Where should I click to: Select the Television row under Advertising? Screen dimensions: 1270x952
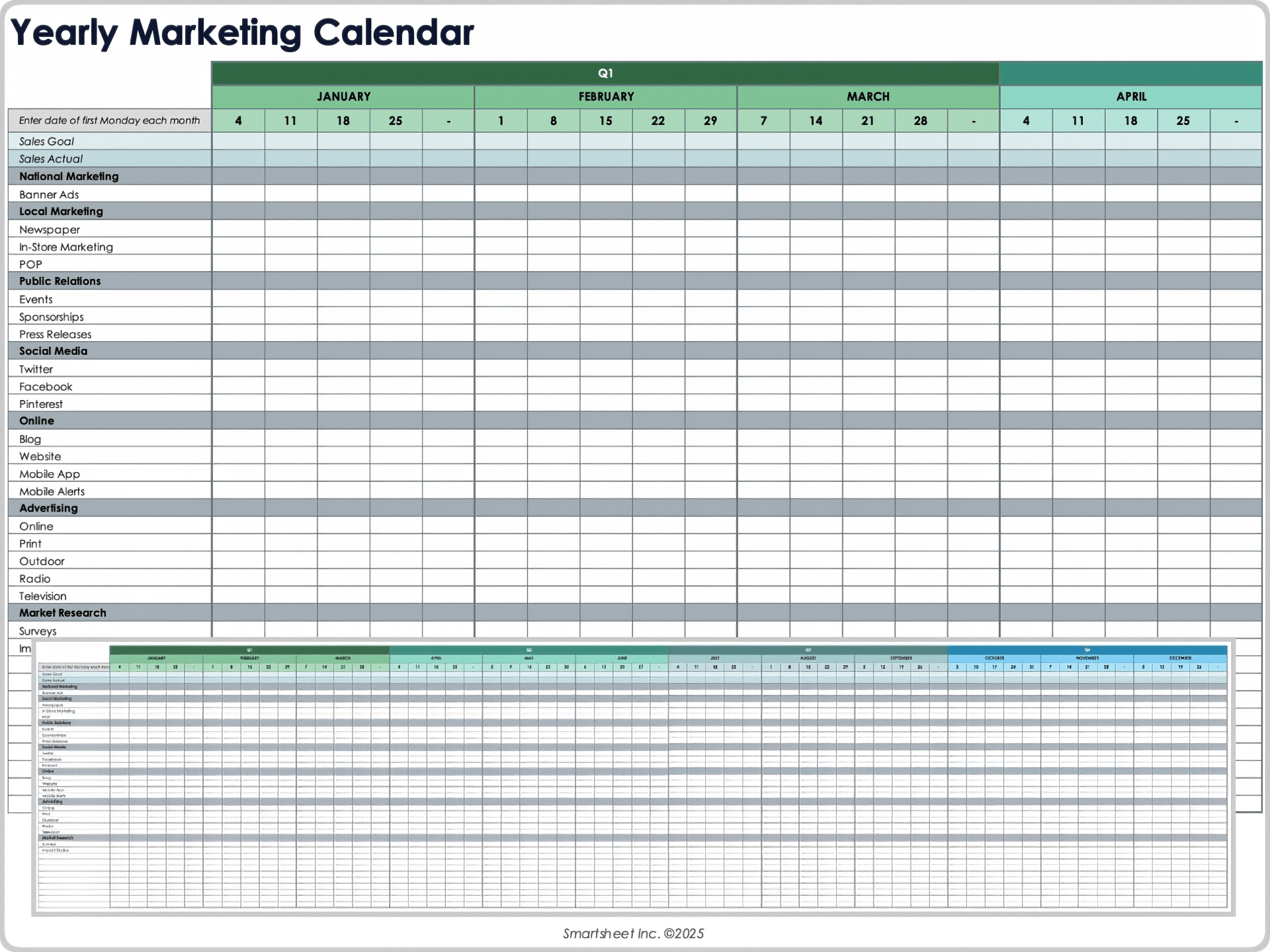click(x=42, y=596)
